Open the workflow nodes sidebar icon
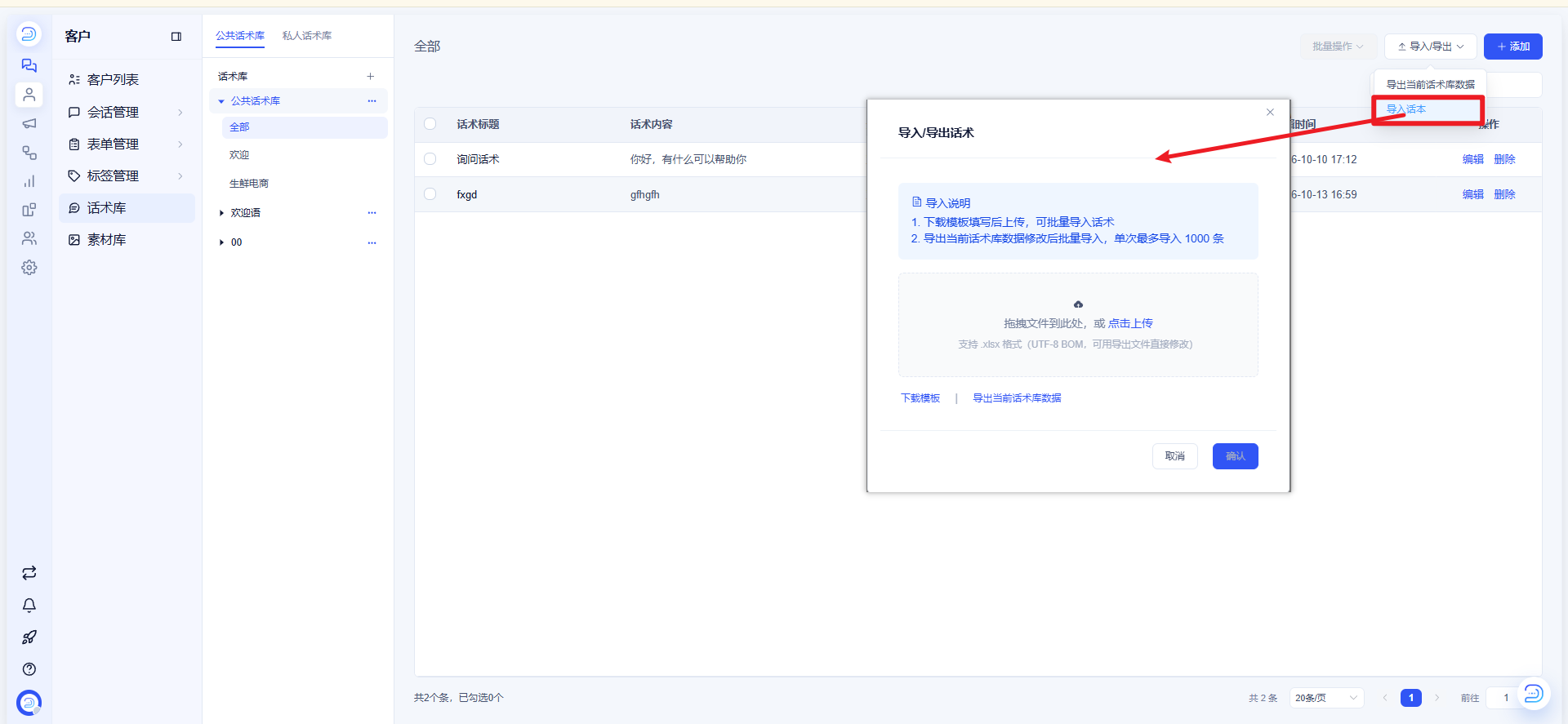 [29, 153]
